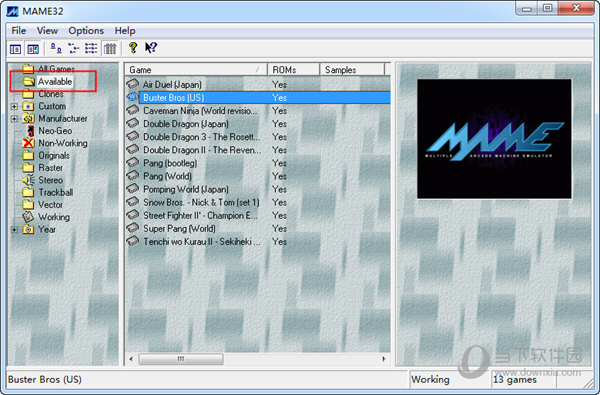Click the game list scroll right arrow

pyautogui.click(x=384, y=359)
